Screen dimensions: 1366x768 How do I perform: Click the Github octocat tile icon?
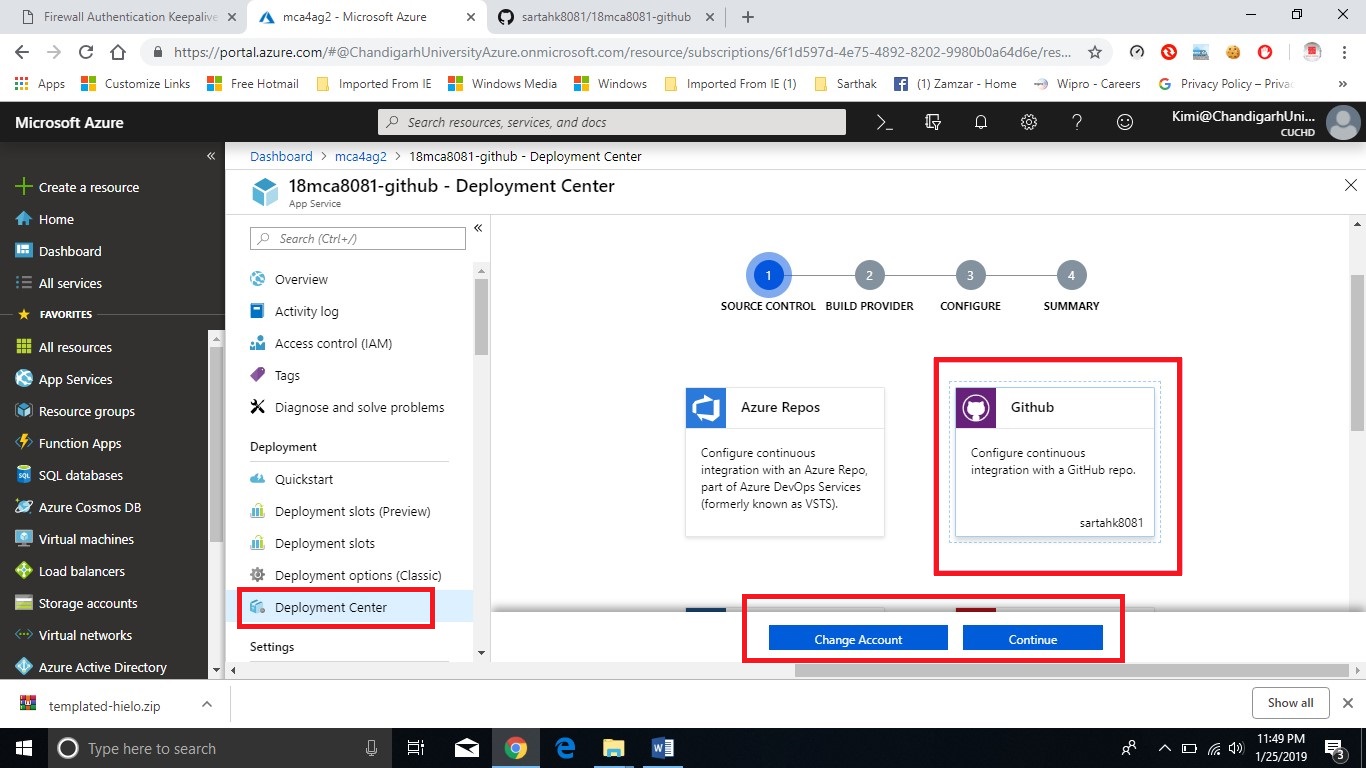point(976,408)
